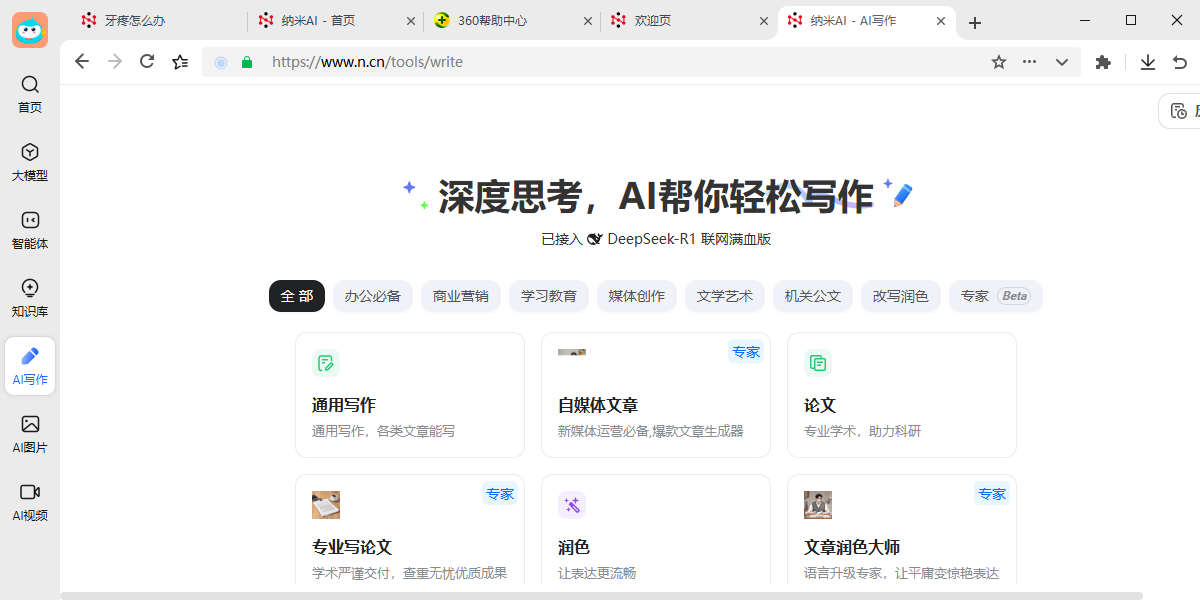Go back using browser back arrow
This screenshot has height=600, width=1200.
point(82,62)
